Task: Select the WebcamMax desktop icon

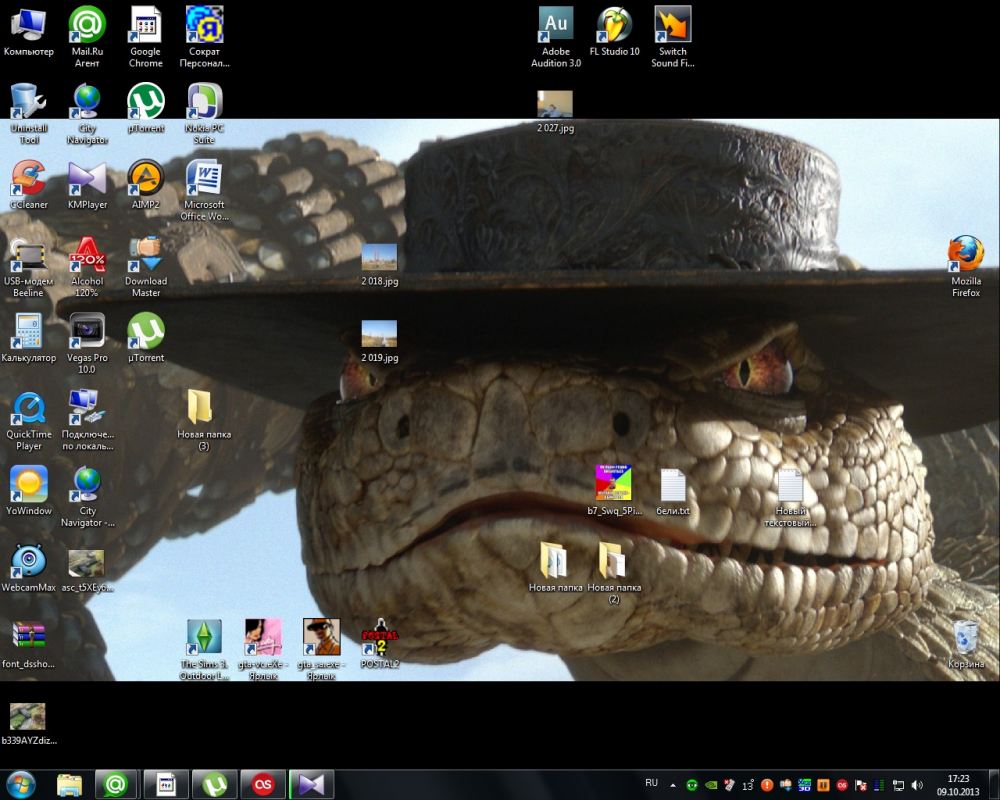Action: 29,568
